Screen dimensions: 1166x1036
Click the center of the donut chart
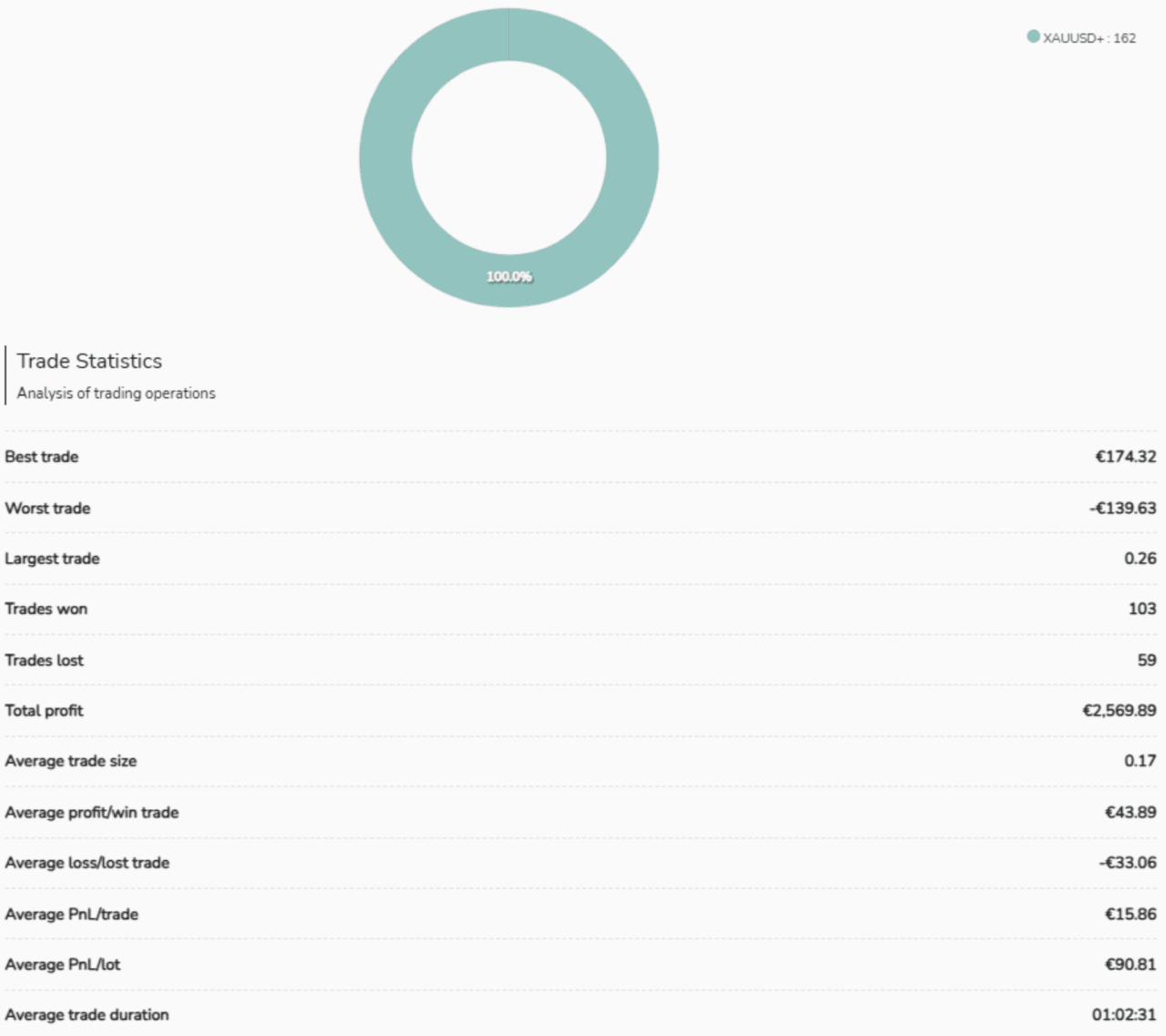[510, 158]
